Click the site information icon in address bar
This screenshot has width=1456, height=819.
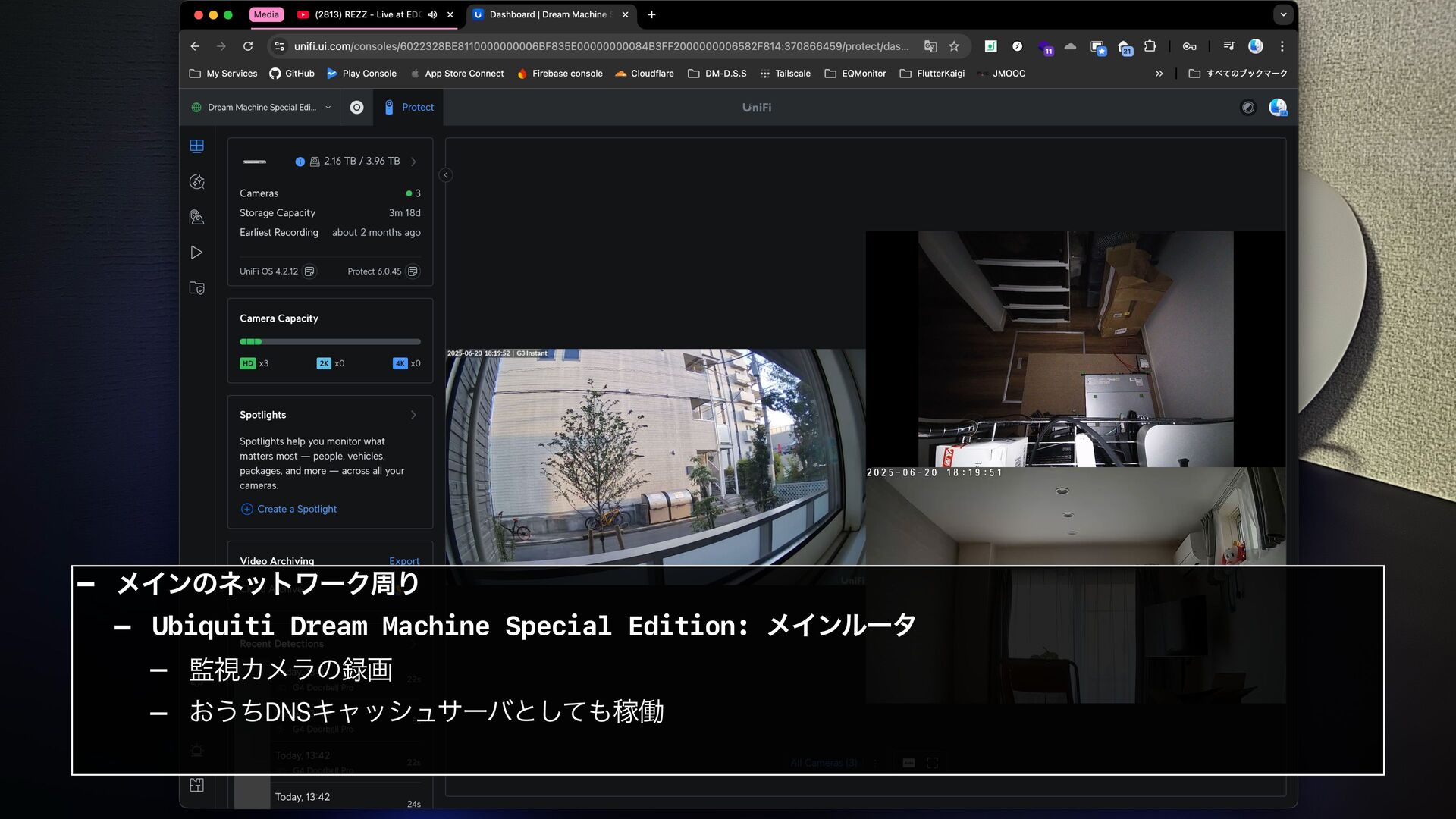coord(279,46)
